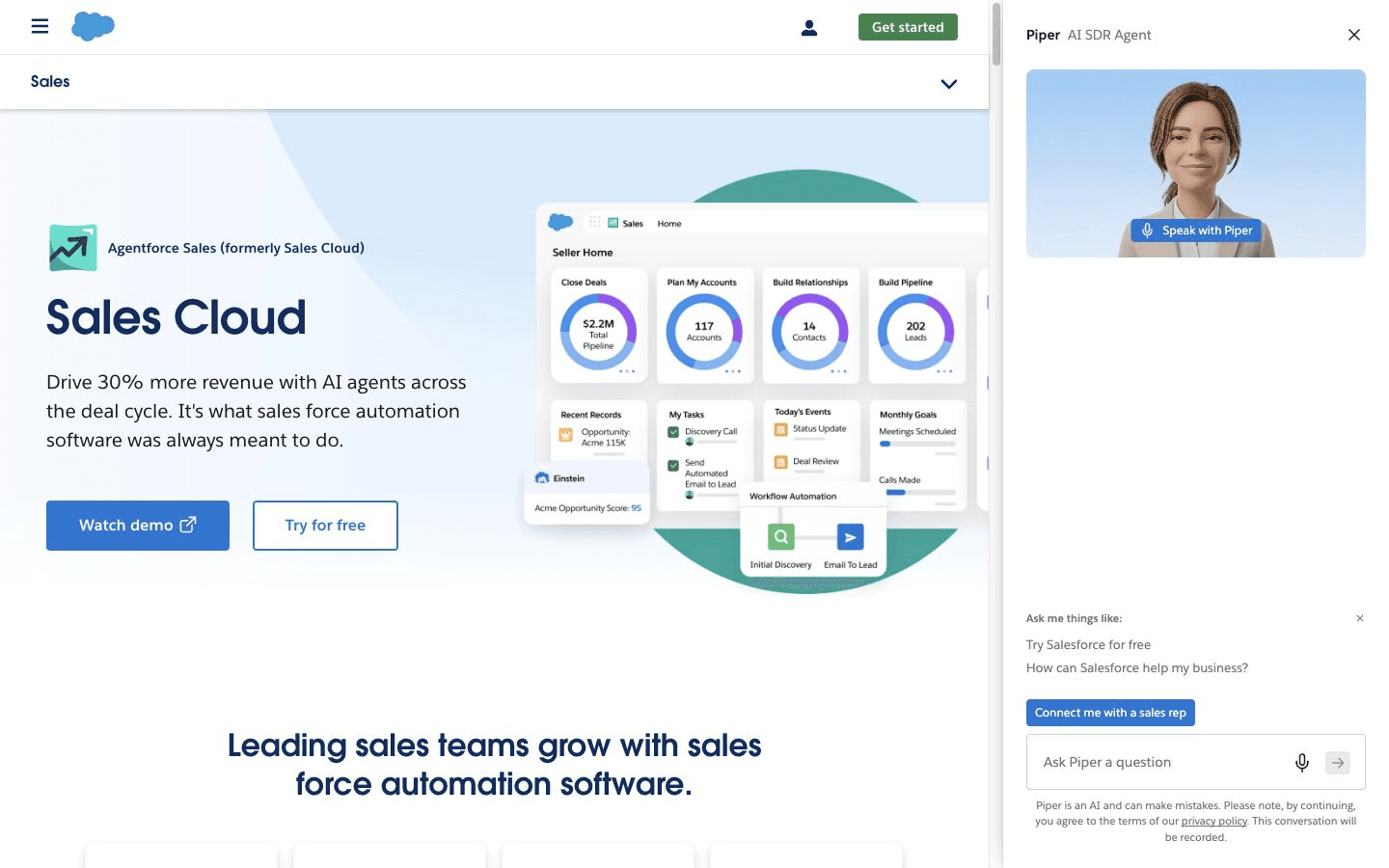Click the 14 Contacts donut chart
Image resolution: width=1389 pixels, height=868 pixels.
(x=809, y=332)
